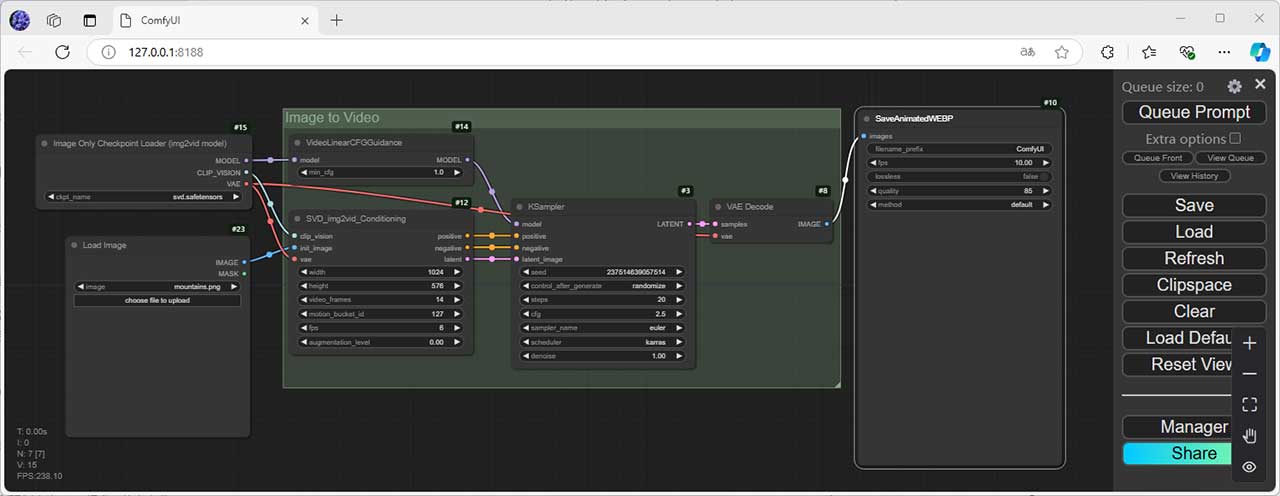
Task: Increase steps value with right arrow
Action: click(x=679, y=299)
